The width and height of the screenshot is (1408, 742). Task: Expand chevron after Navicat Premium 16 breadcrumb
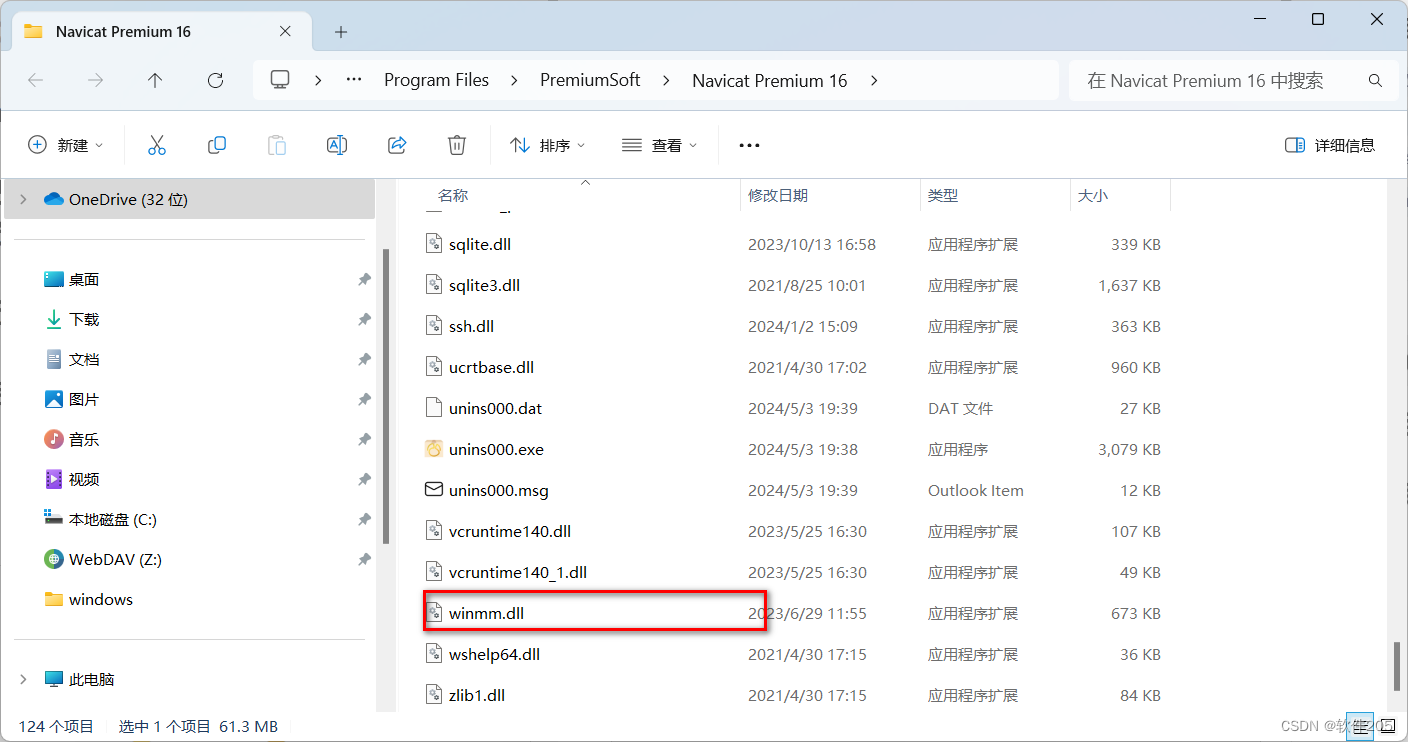point(874,80)
